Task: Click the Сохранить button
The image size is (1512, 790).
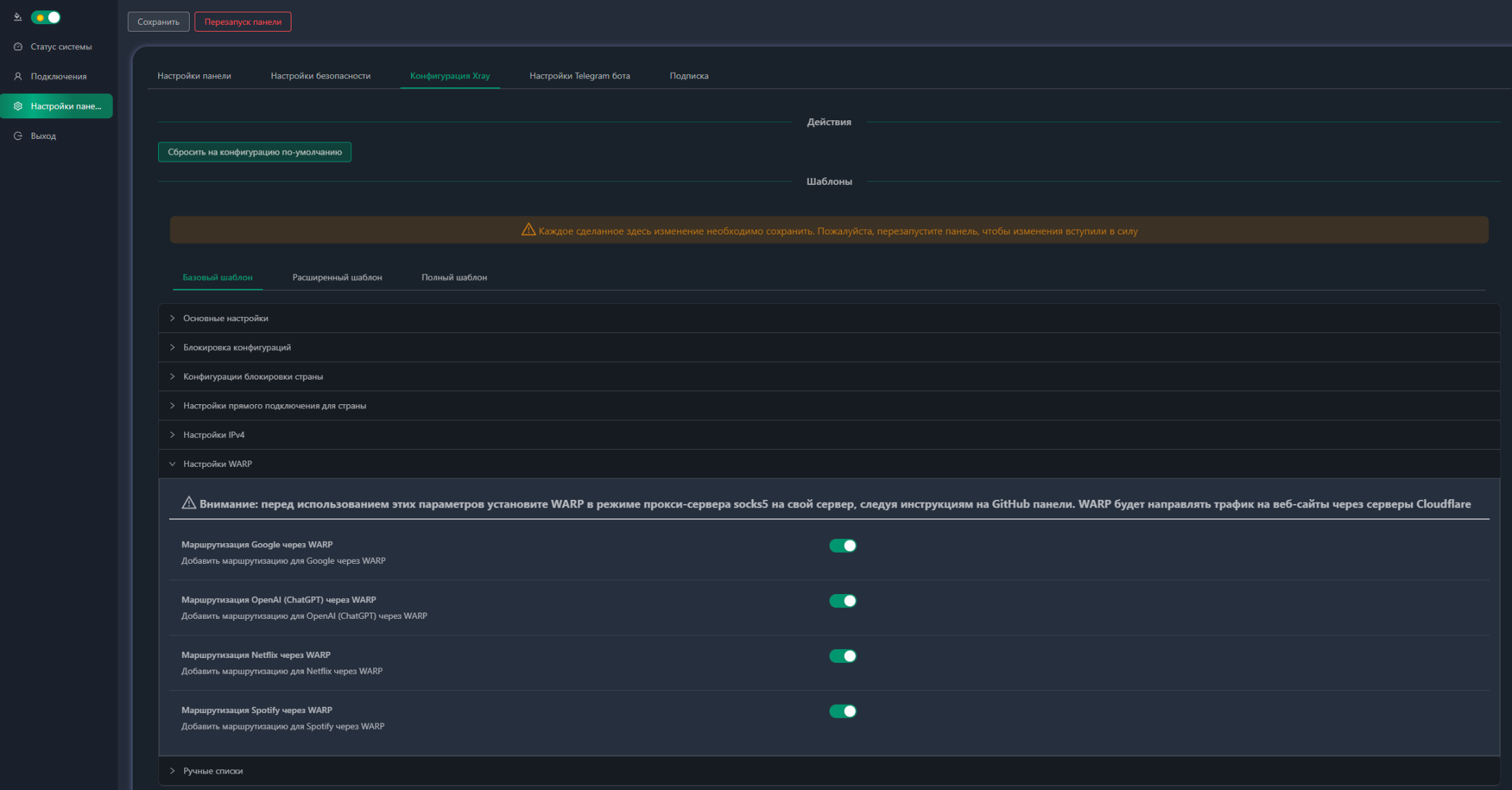Action: point(158,22)
